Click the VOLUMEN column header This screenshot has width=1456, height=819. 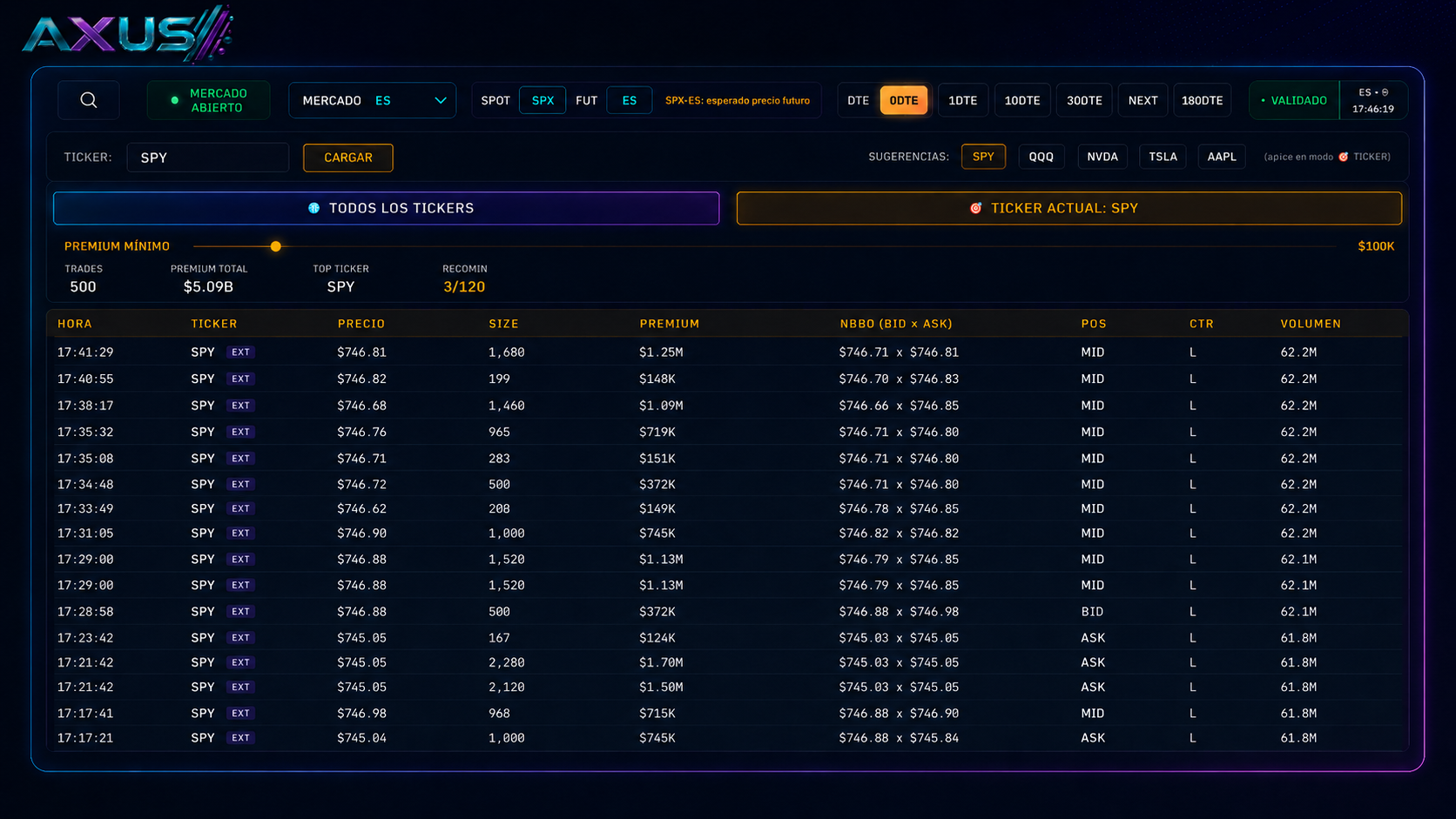pos(1311,324)
